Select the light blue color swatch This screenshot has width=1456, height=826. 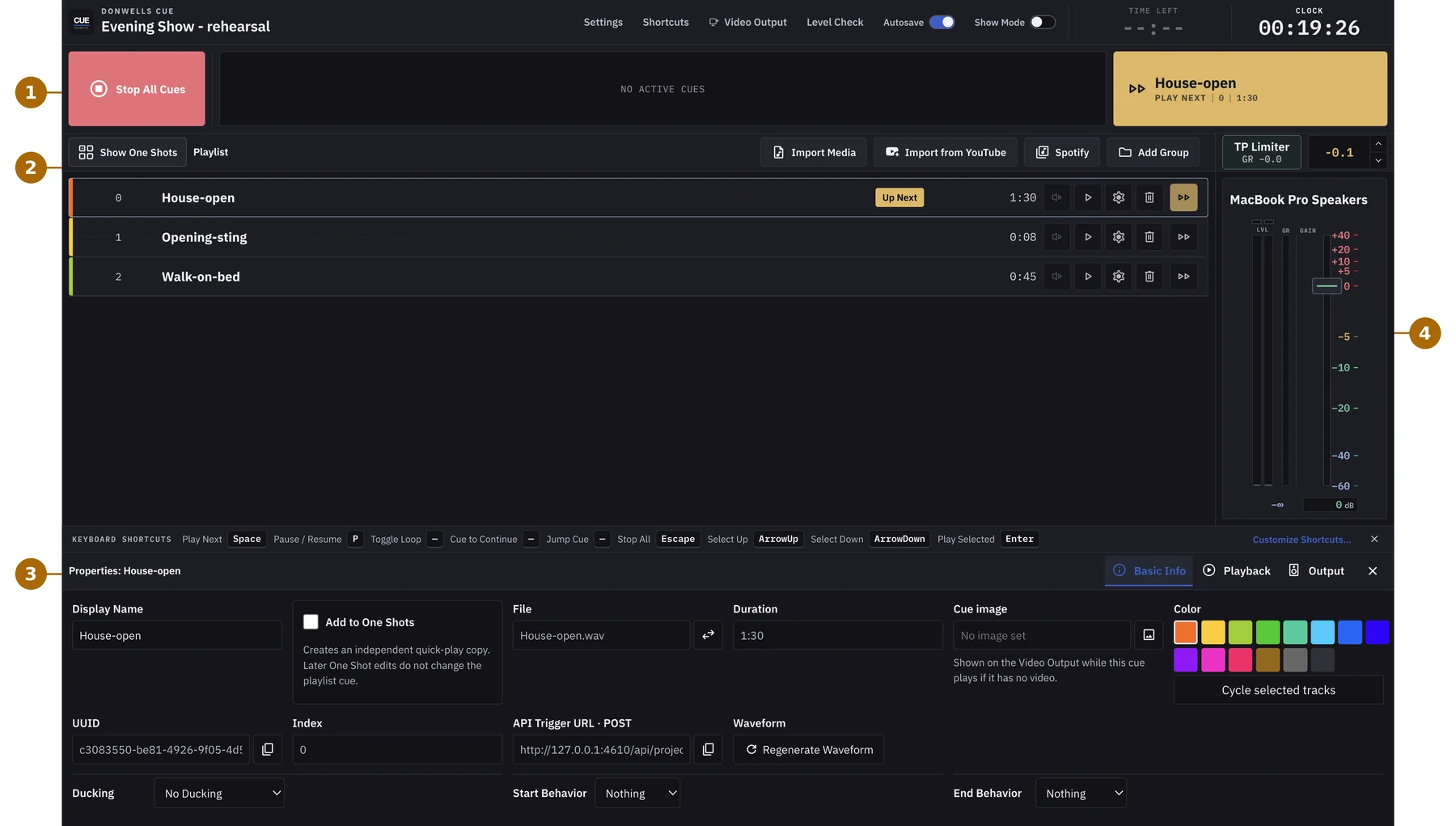point(1323,633)
